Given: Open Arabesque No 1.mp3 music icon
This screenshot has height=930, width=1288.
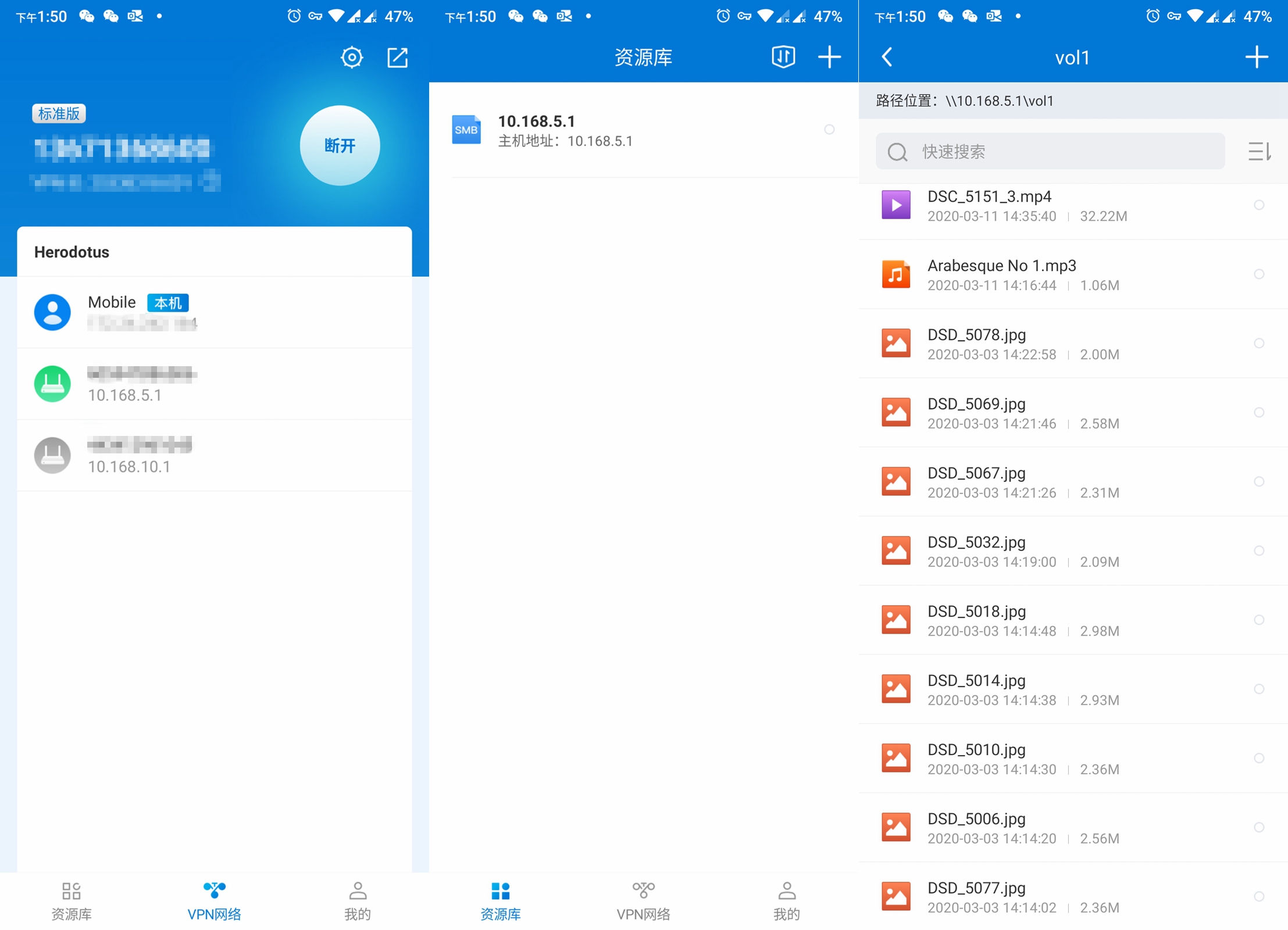Looking at the screenshot, I should [895, 274].
